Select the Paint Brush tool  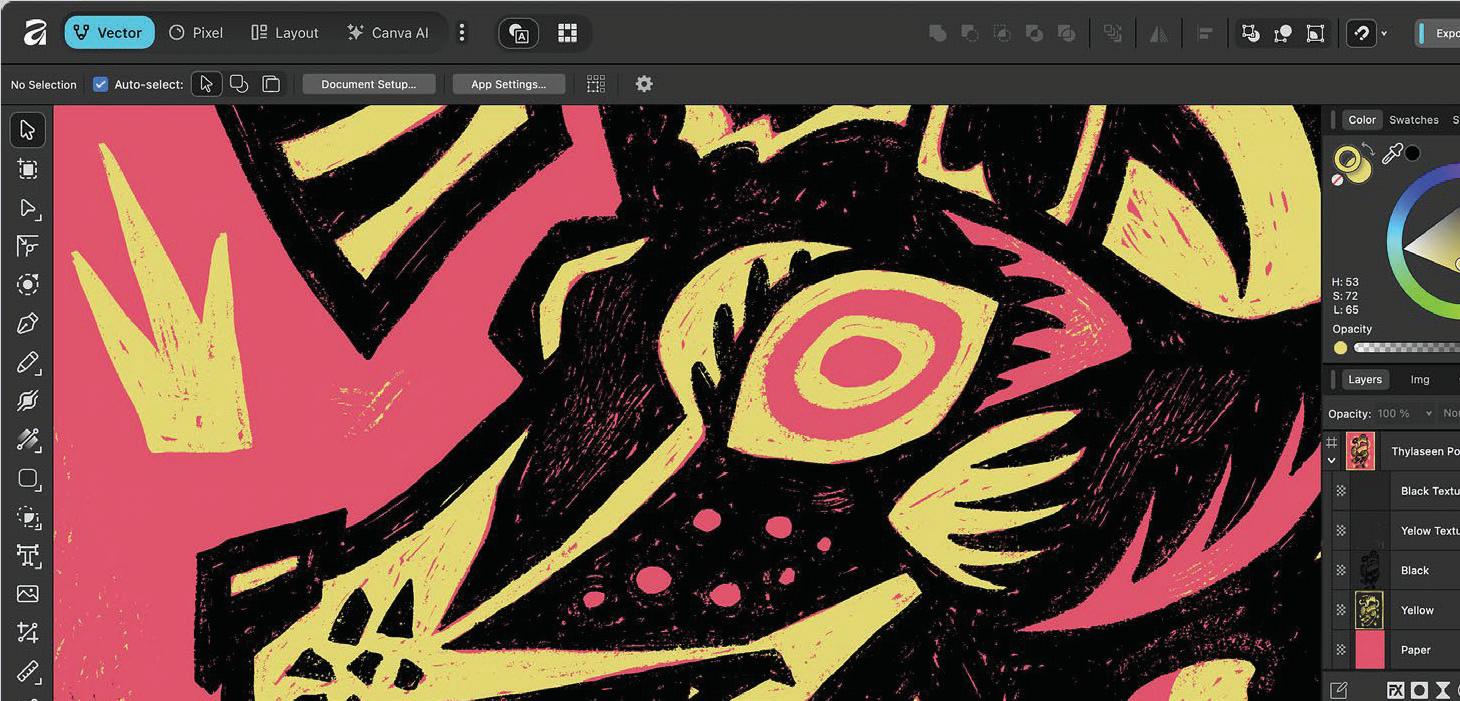point(28,440)
